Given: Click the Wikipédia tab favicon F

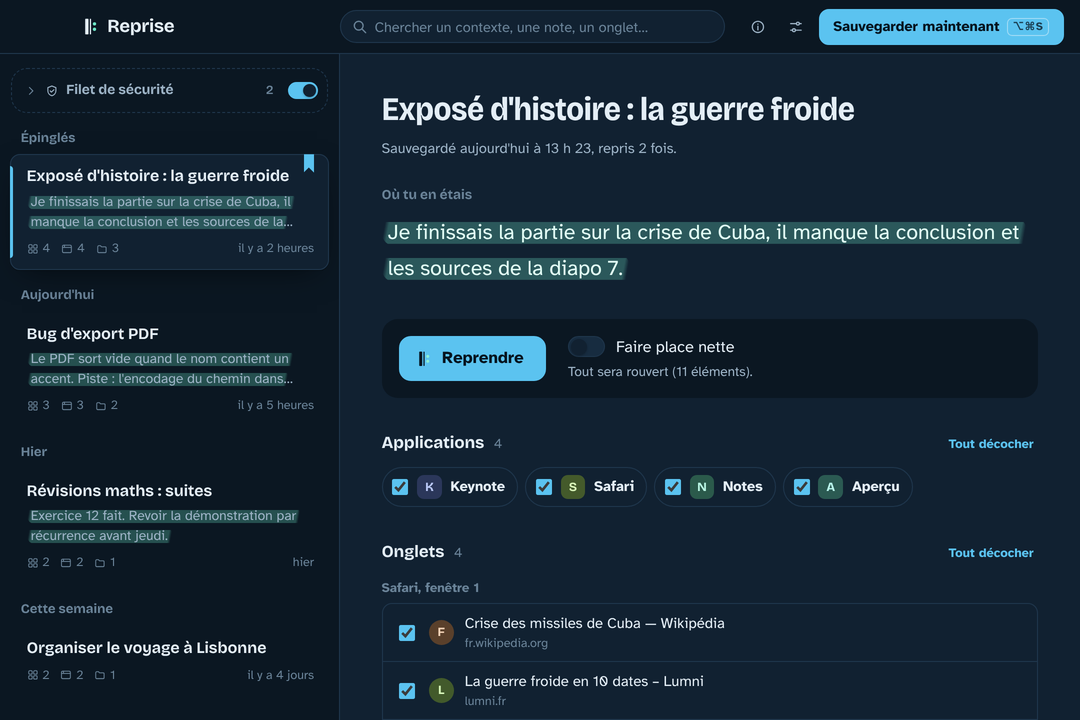Looking at the screenshot, I should (442, 632).
